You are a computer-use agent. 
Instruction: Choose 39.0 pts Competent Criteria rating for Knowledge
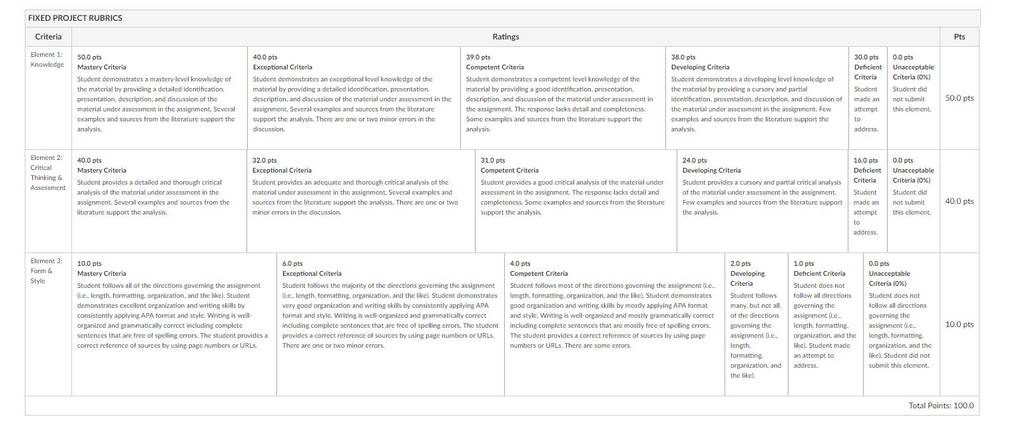[x=563, y=98]
